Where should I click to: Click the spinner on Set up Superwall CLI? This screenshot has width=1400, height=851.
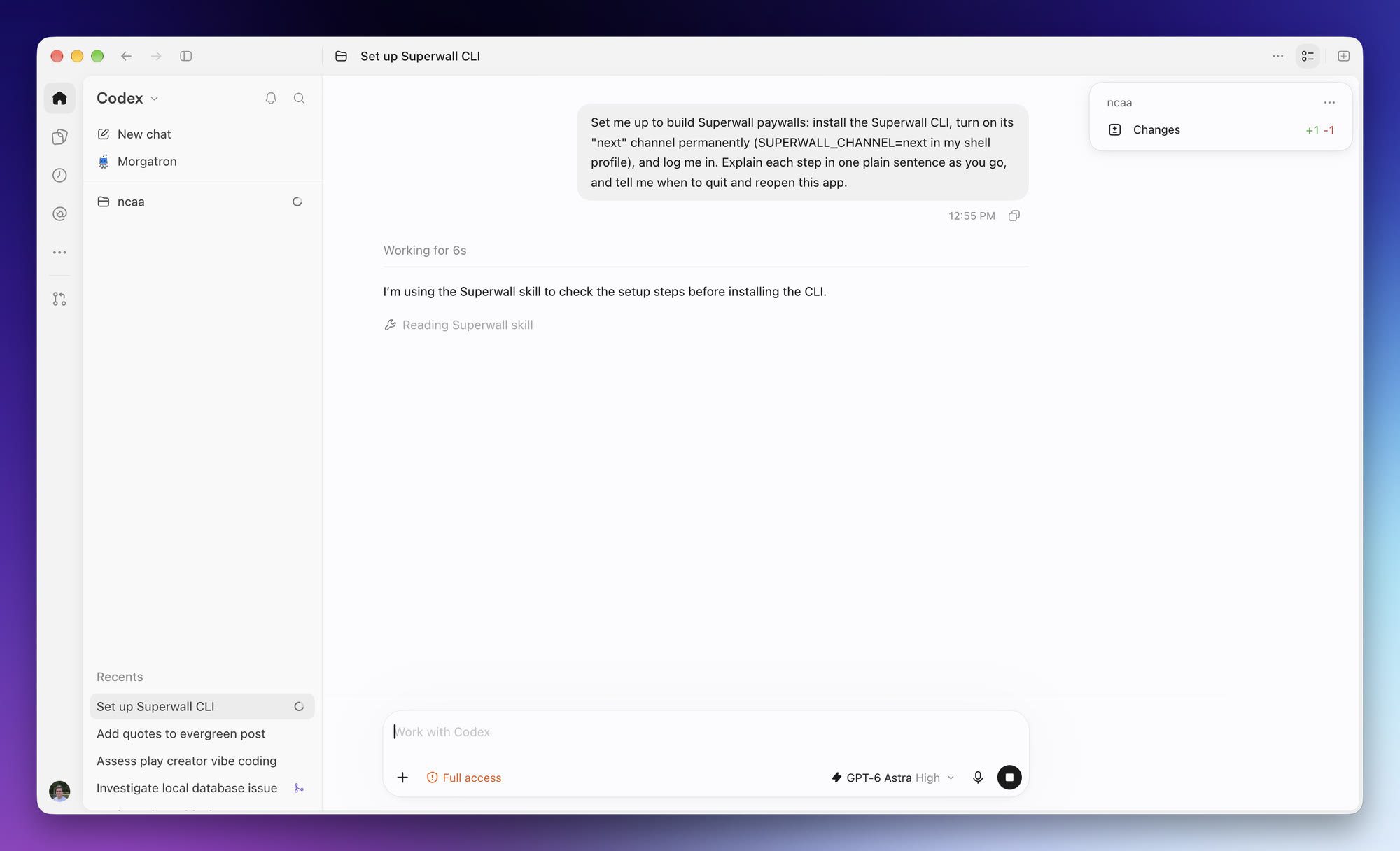(299, 706)
